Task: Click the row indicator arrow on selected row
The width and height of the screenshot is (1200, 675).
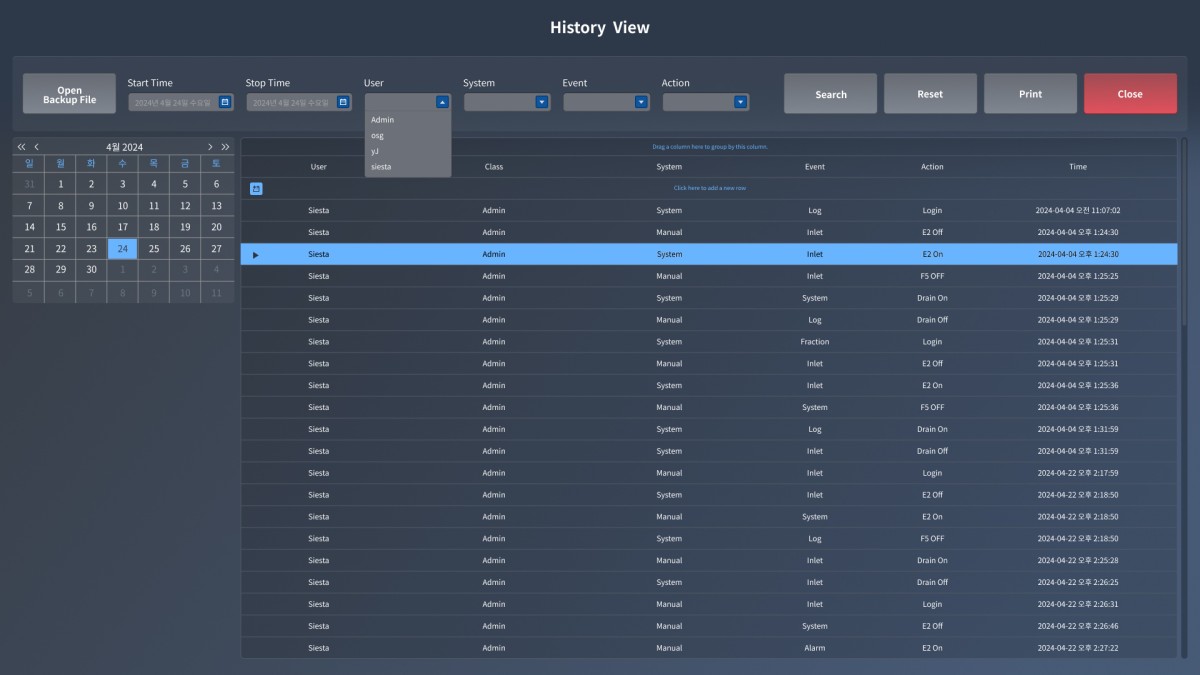Action: point(256,255)
